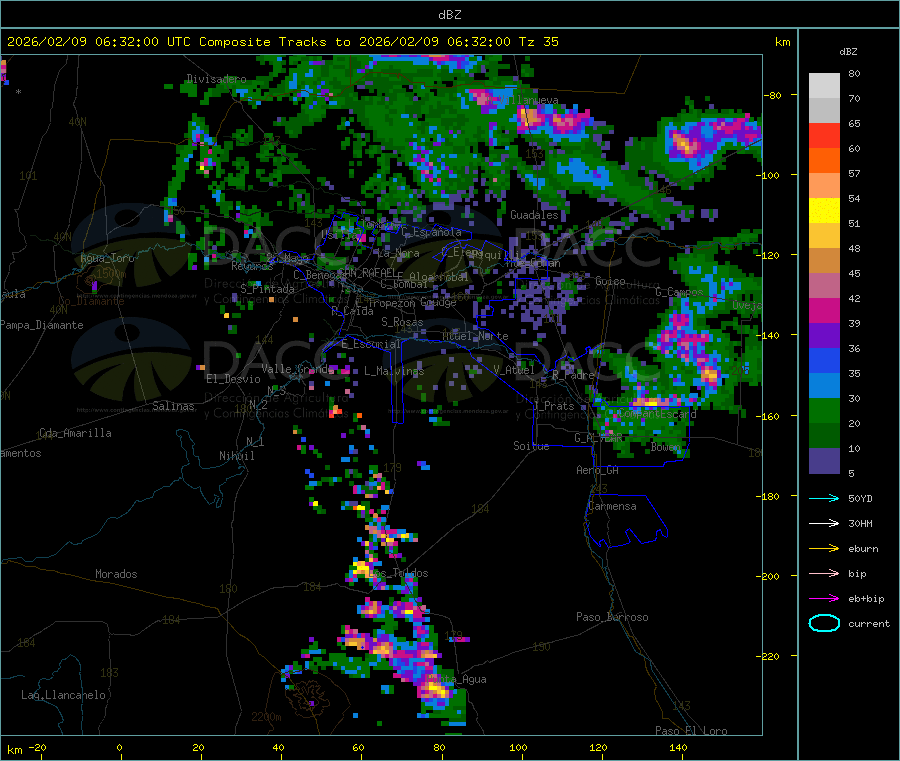
Task: Click the 'Agua_Toro' map label
Action: (x=107, y=258)
